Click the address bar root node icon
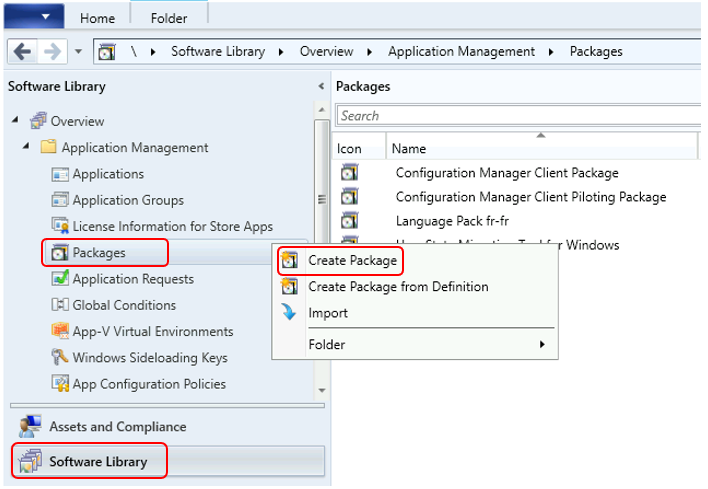 pyautogui.click(x=107, y=52)
